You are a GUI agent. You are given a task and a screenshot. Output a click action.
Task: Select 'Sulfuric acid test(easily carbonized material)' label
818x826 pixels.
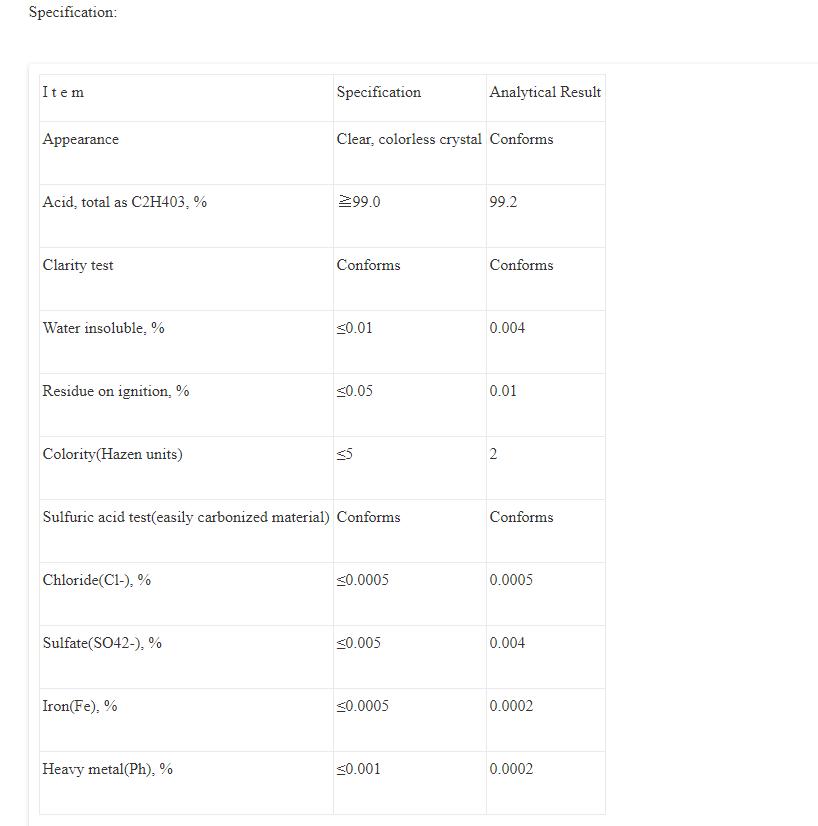(185, 518)
